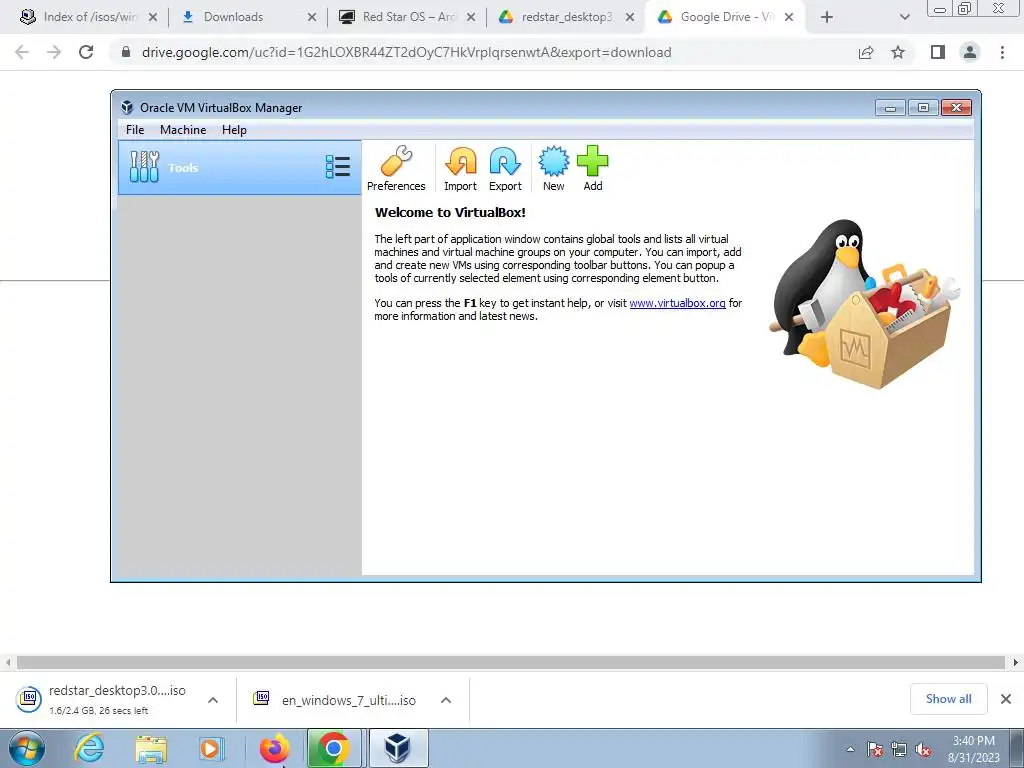Image resolution: width=1024 pixels, height=768 pixels.
Task: Add an existing virtual machine
Action: pos(592,168)
